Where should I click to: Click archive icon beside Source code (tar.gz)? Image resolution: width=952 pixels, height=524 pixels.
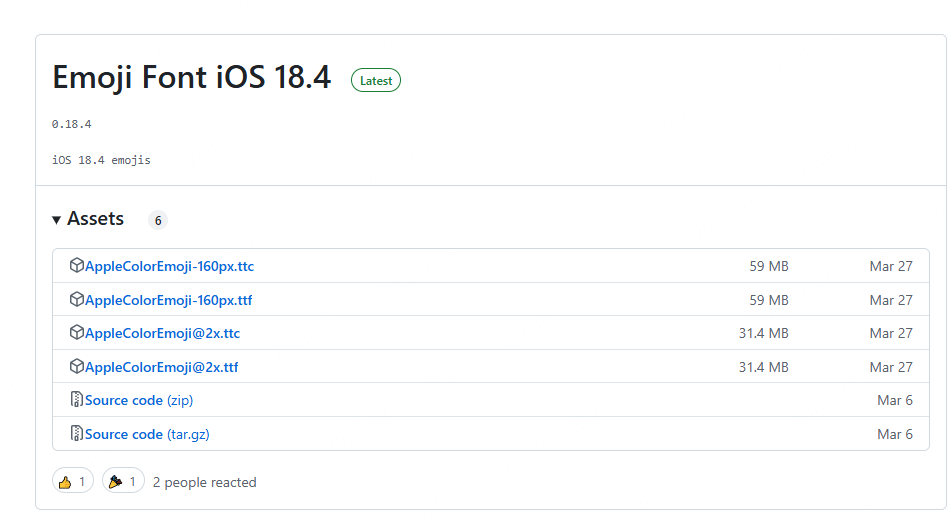(76, 433)
